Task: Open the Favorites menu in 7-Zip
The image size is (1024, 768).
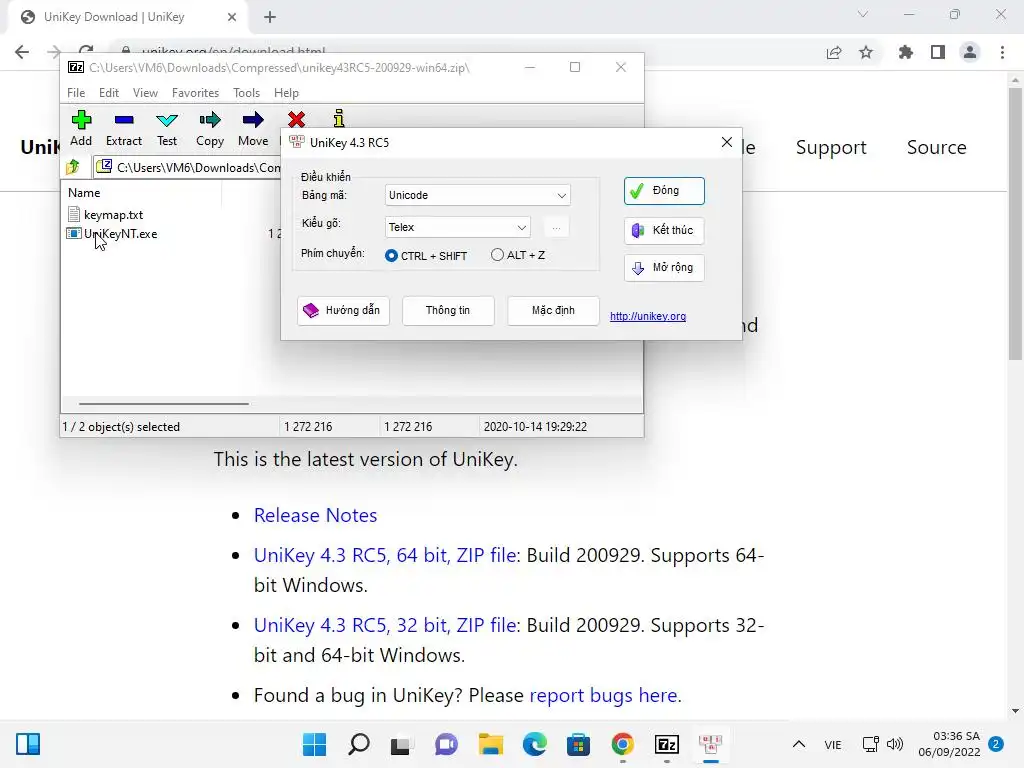Action: [x=195, y=93]
